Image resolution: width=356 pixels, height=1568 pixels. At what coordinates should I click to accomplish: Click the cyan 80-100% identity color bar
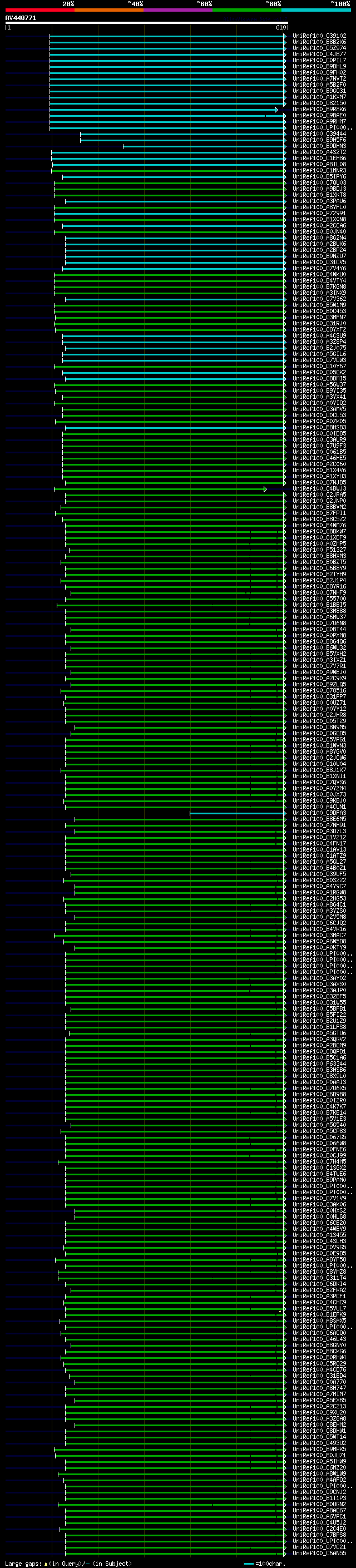(316, 10)
